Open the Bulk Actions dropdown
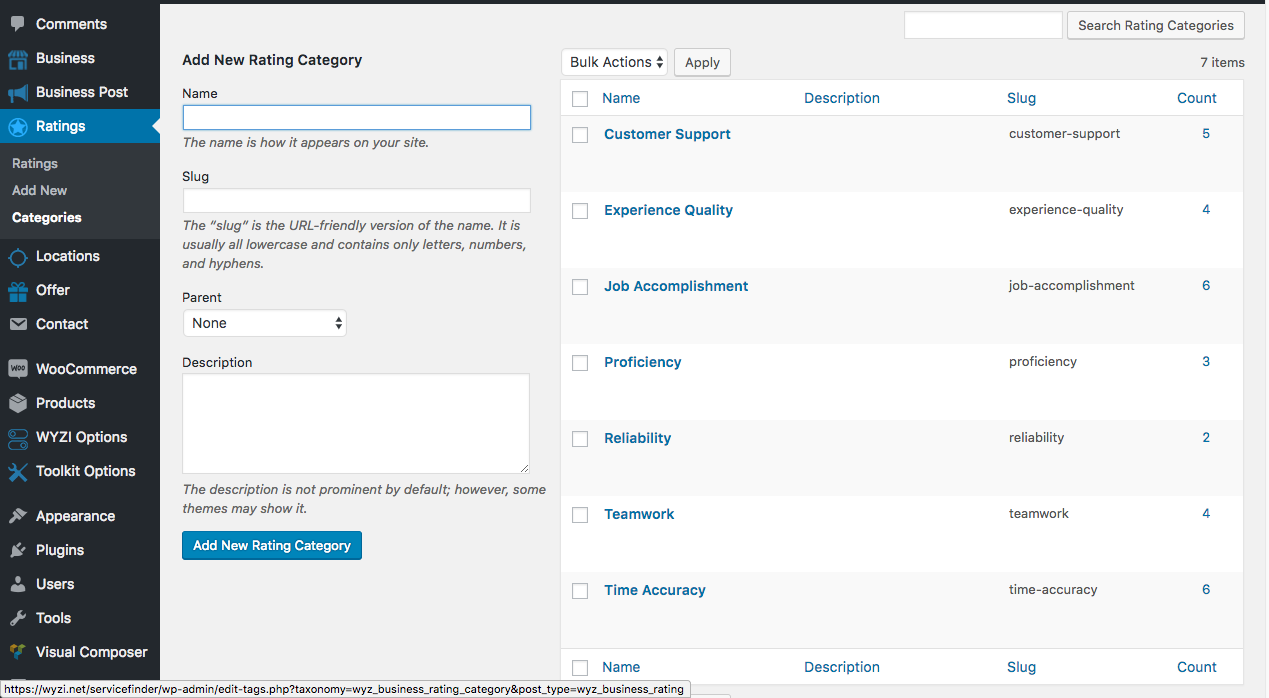The image size is (1269, 698). [614, 62]
